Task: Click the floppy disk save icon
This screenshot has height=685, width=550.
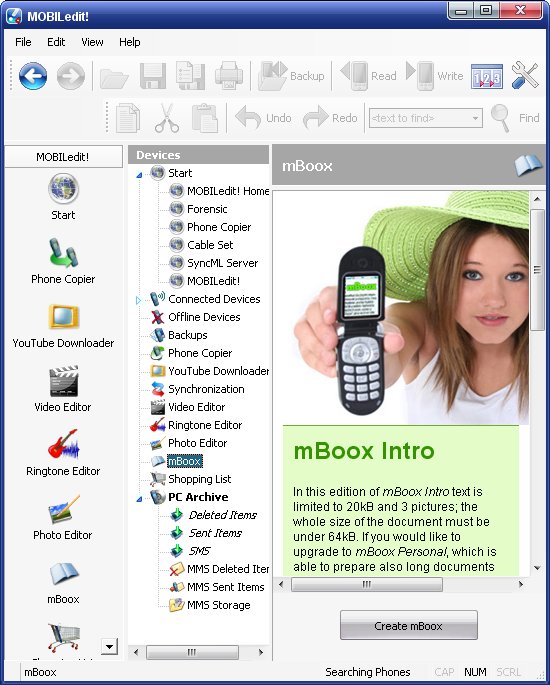Action: click(x=153, y=76)
